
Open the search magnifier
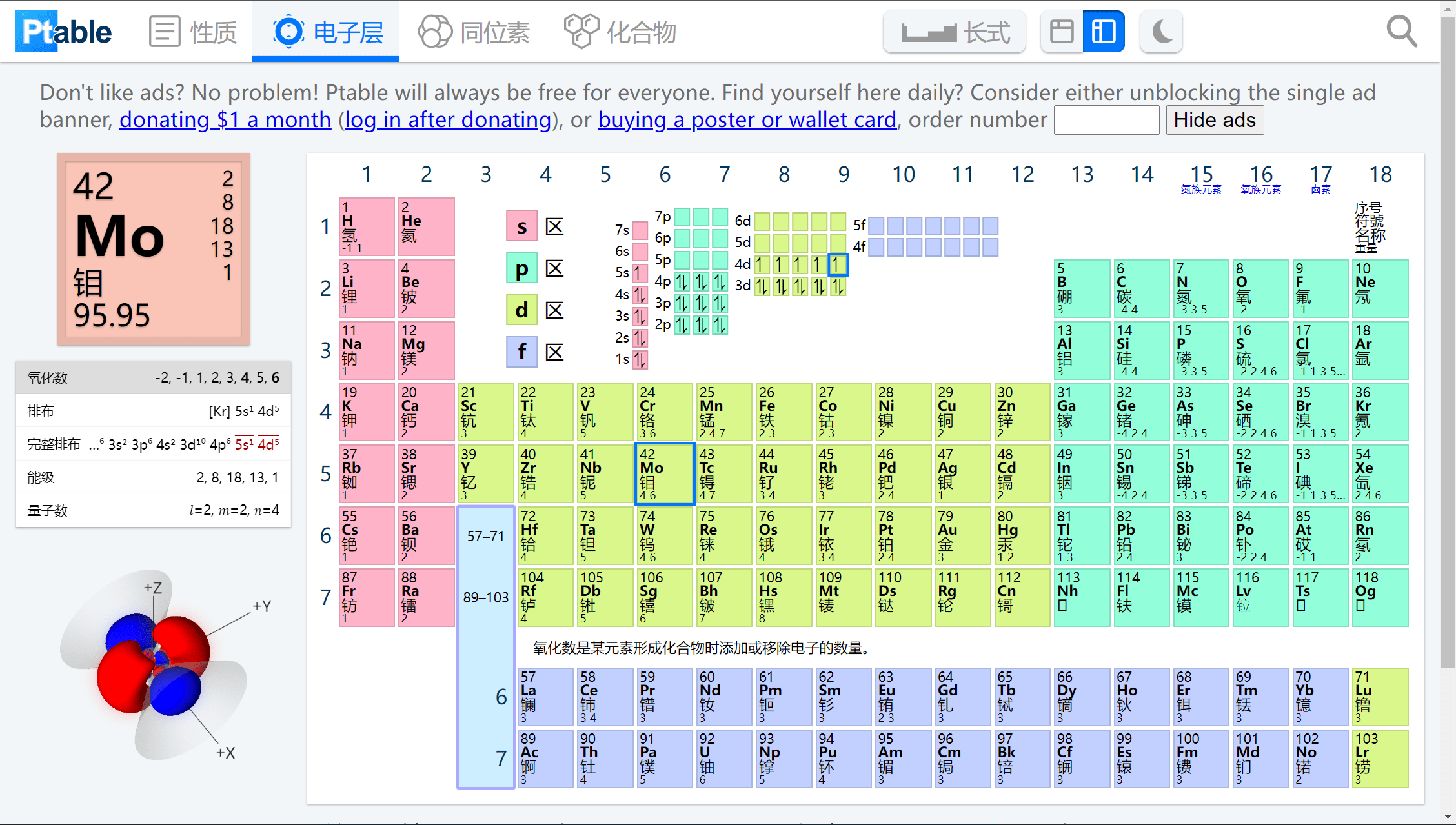click(x=1401, y=30)
